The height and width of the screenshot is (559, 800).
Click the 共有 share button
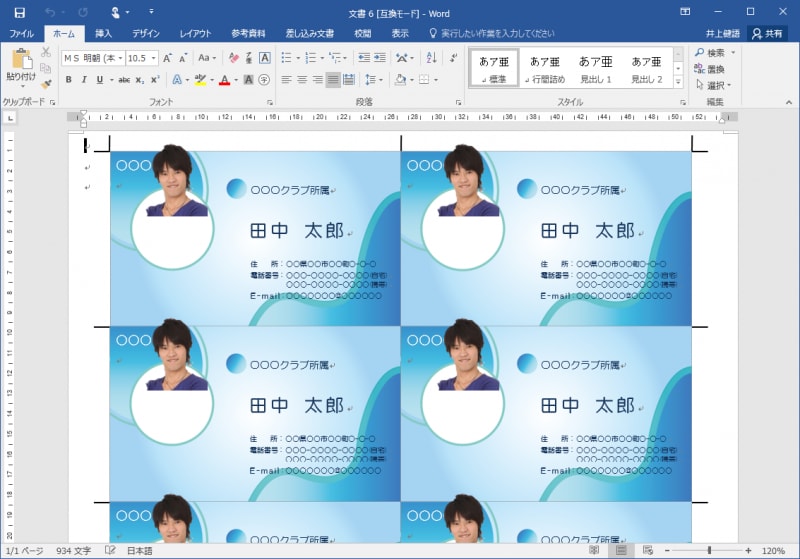(x=767, y=34)
